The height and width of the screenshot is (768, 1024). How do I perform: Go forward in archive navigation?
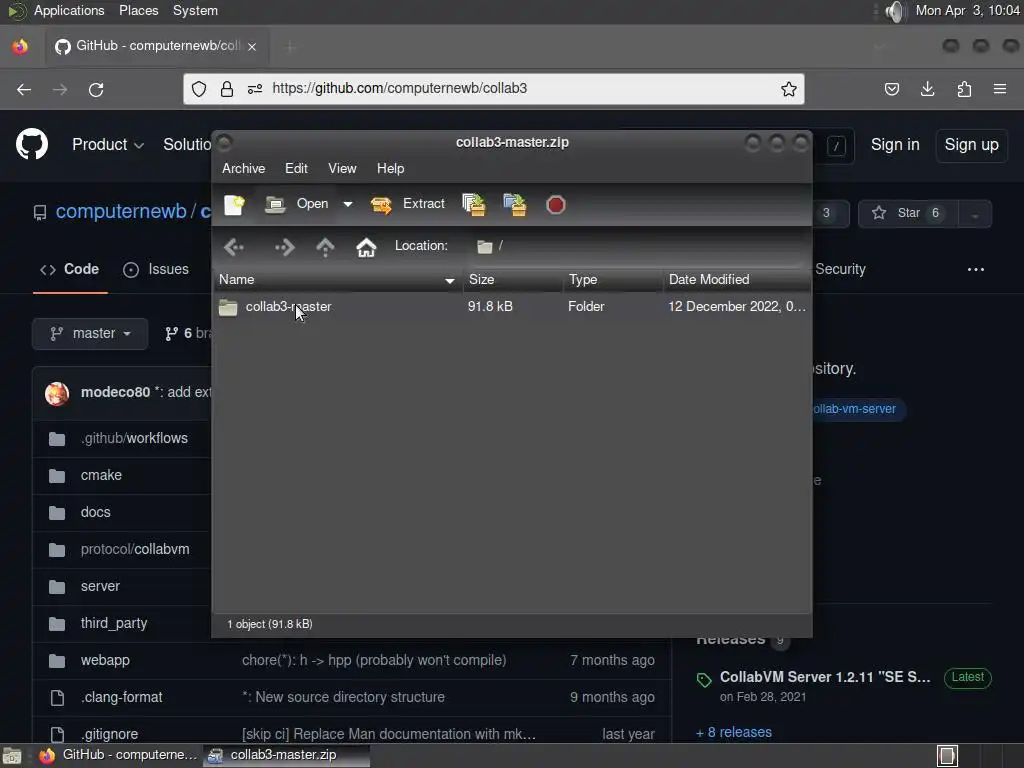click(285, 247)
